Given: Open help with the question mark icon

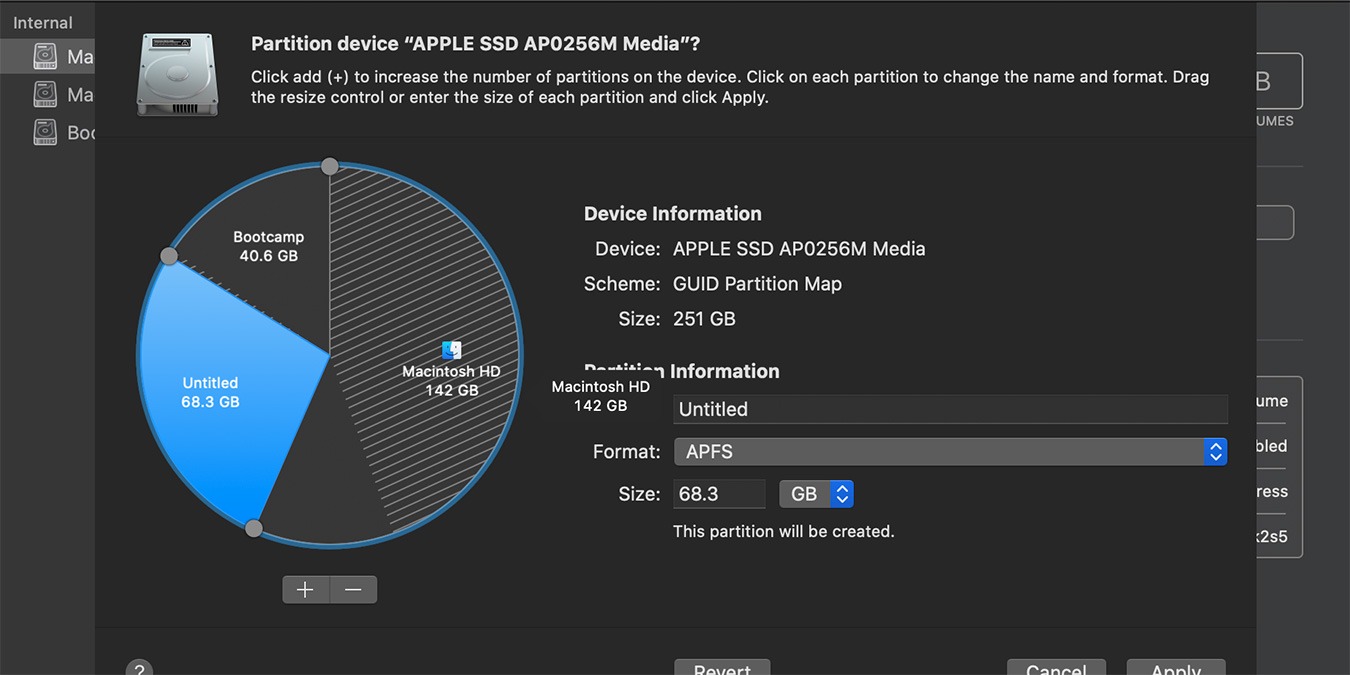Looking at the screenshot, I should point(138,668).
